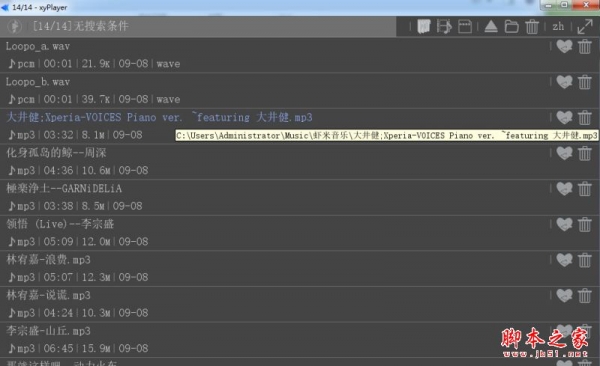
Task: Click info line pcm 00:01 39.7K wave
Action: (x=94, y=99)
